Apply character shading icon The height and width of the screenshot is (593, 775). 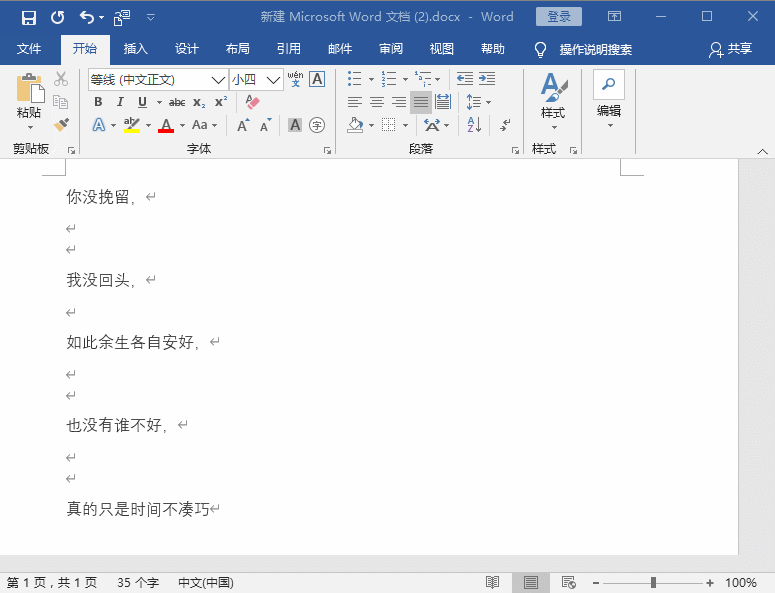pyautogui.click(x=295, y=125)
